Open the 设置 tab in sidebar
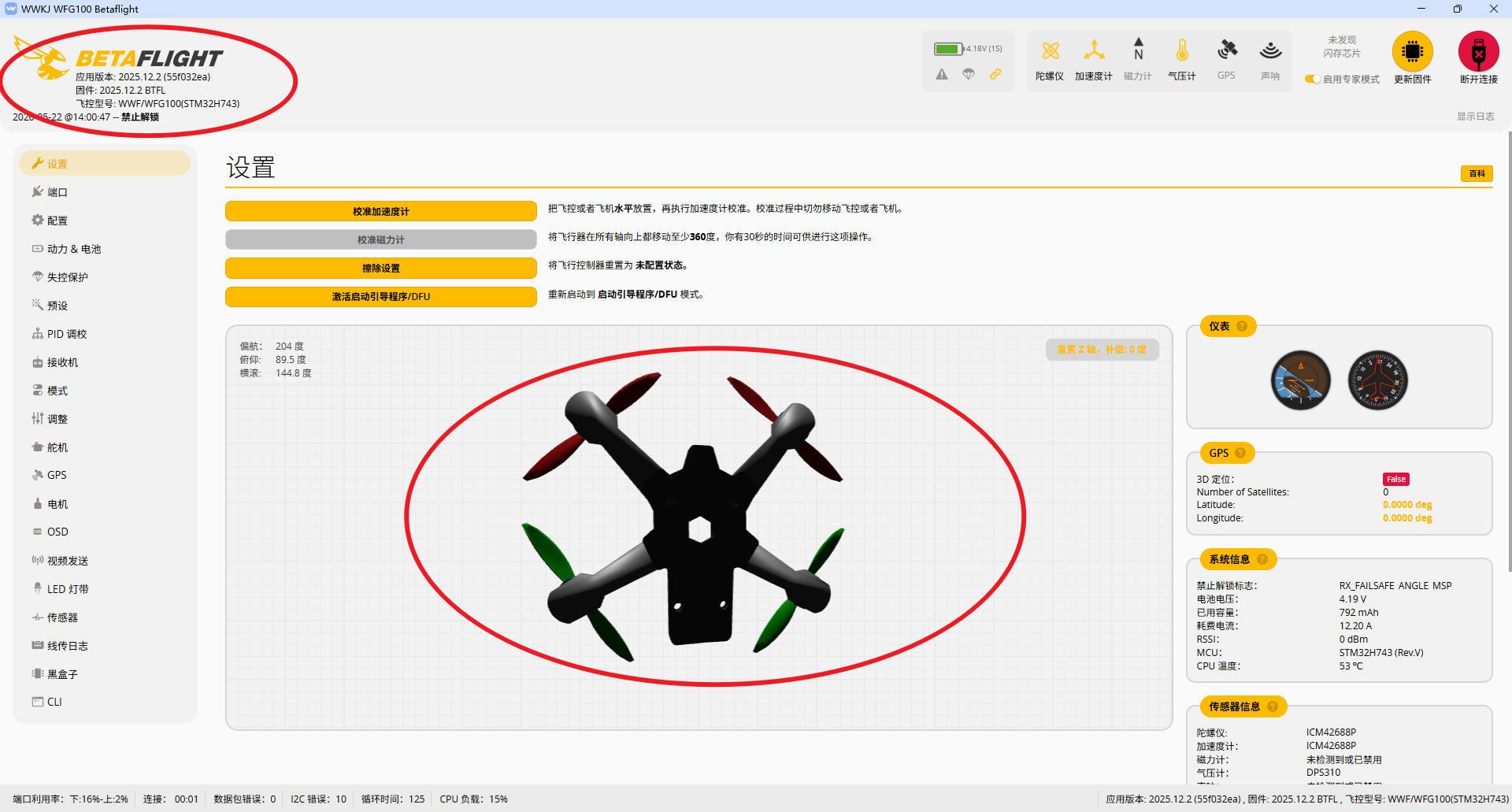 click(x=105, y=164)
